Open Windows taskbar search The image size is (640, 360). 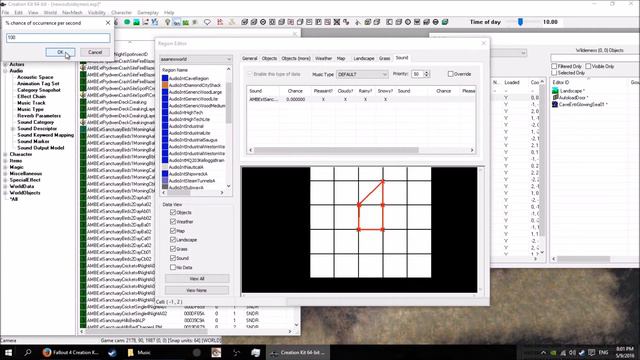click(28, 352)
